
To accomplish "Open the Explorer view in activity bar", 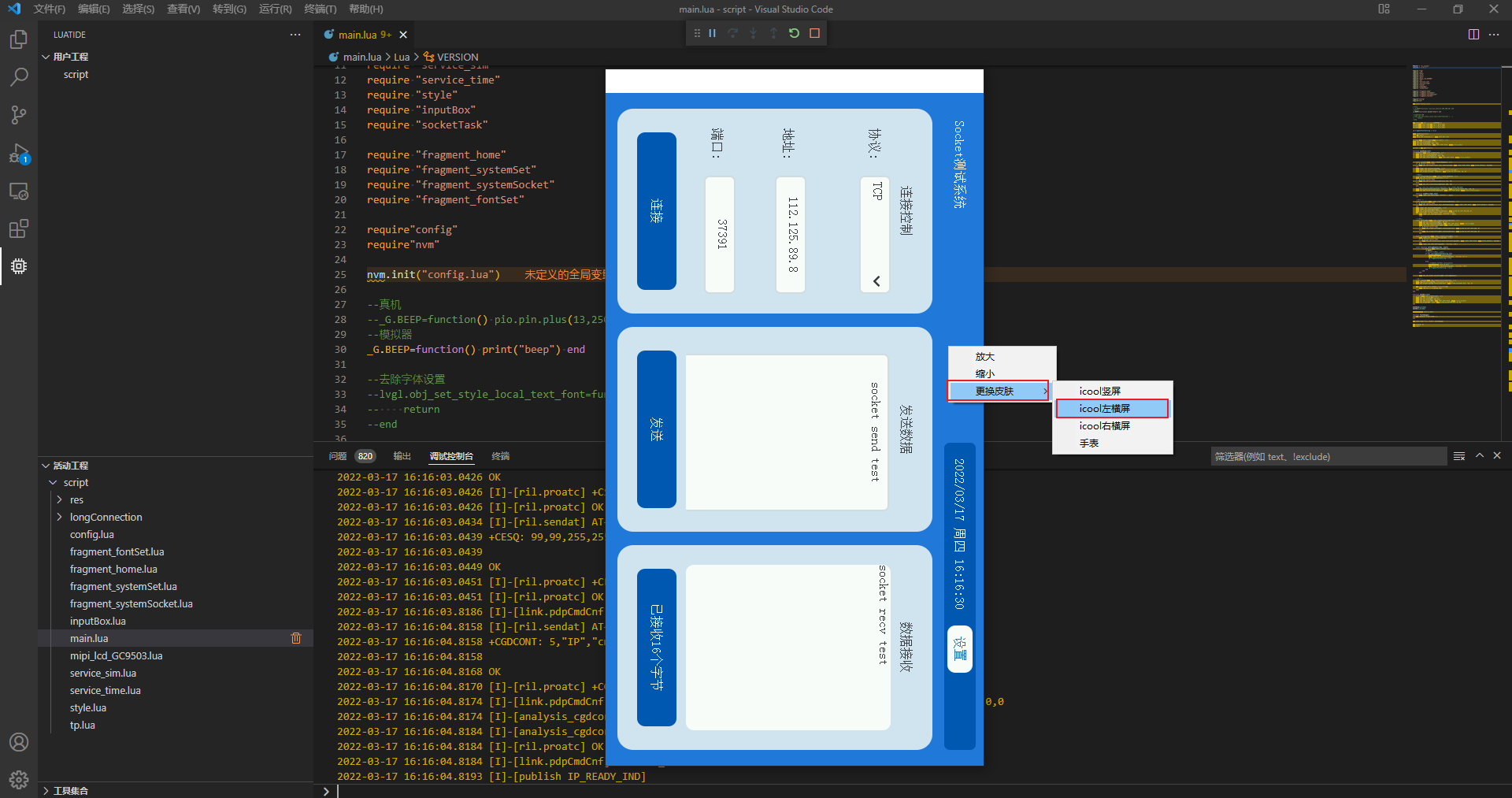I will click(x=18, y=39).
